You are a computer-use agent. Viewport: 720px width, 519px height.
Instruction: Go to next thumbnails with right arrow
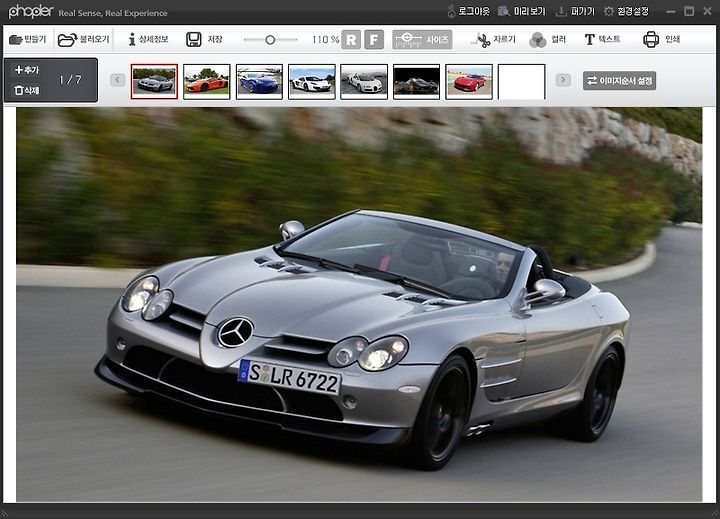tap(563, 80)
